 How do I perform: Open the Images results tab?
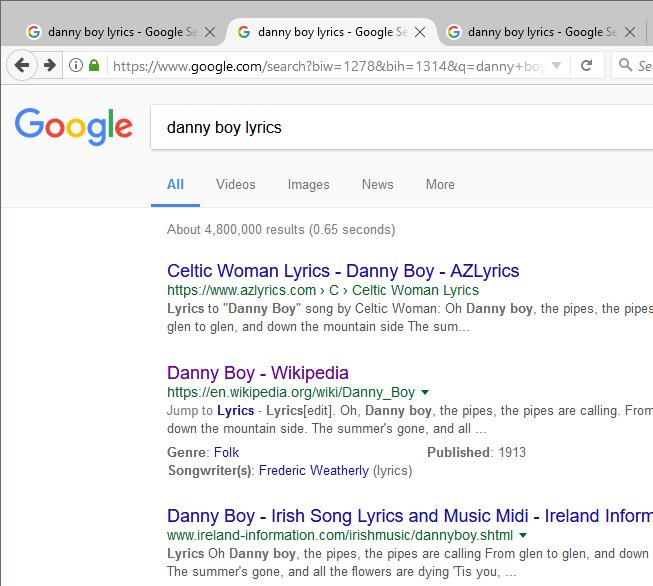click(309, 185)
